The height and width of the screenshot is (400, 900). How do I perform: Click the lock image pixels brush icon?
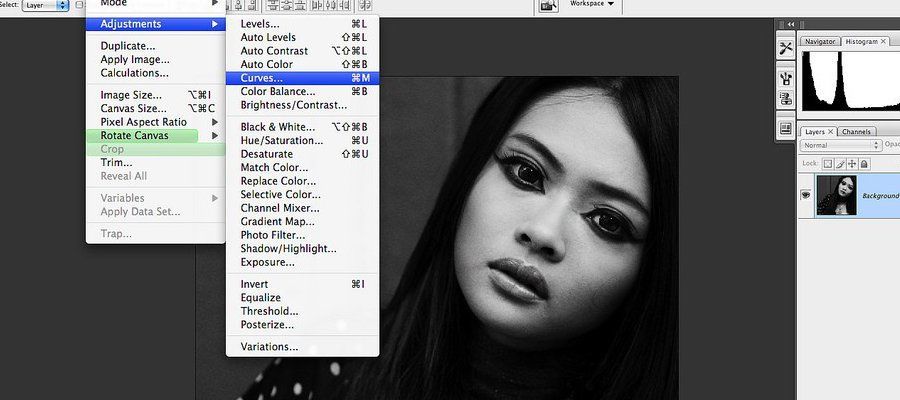[x=838, y=163]
